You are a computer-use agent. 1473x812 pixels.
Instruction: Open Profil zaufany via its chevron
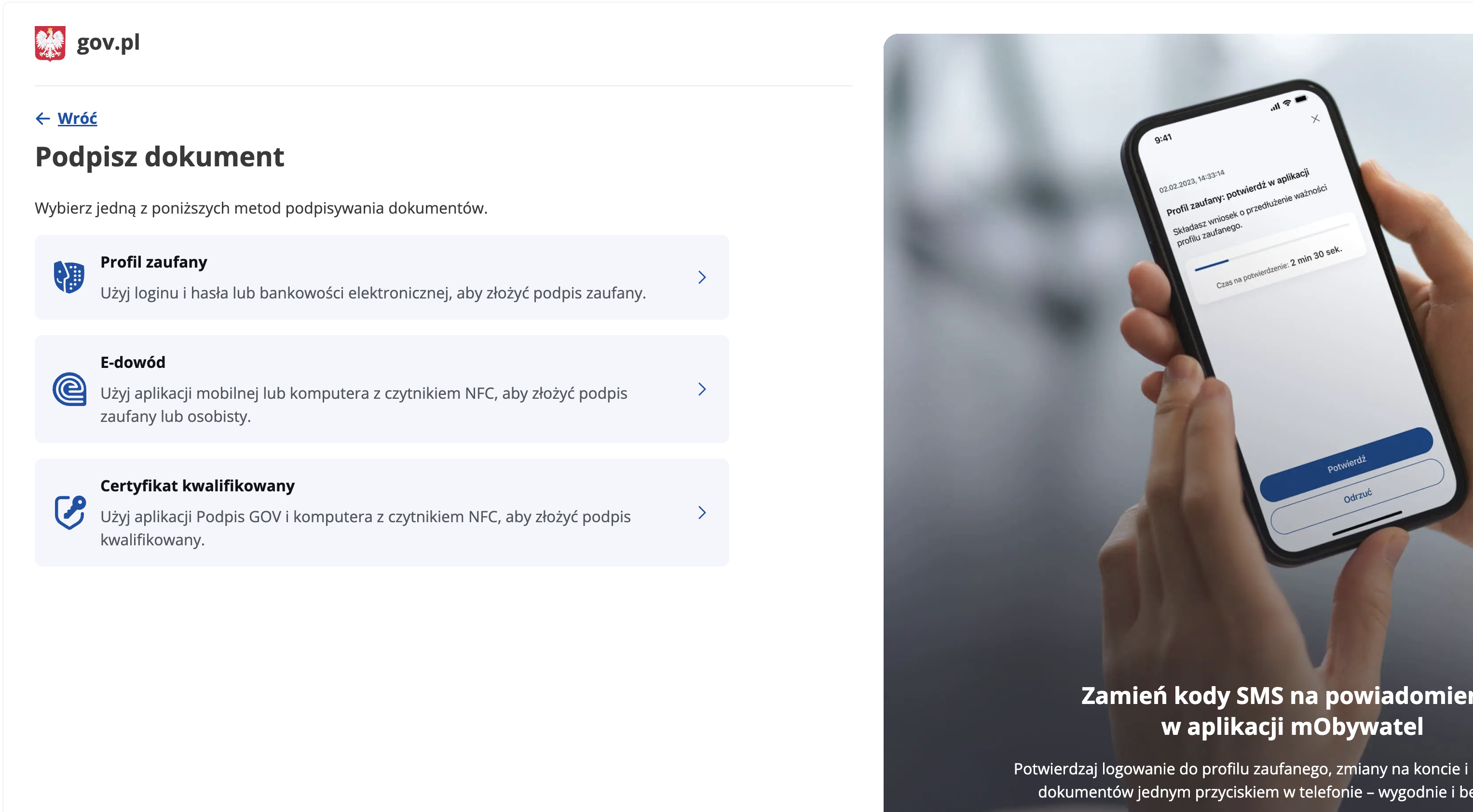(x=702, y=277)
